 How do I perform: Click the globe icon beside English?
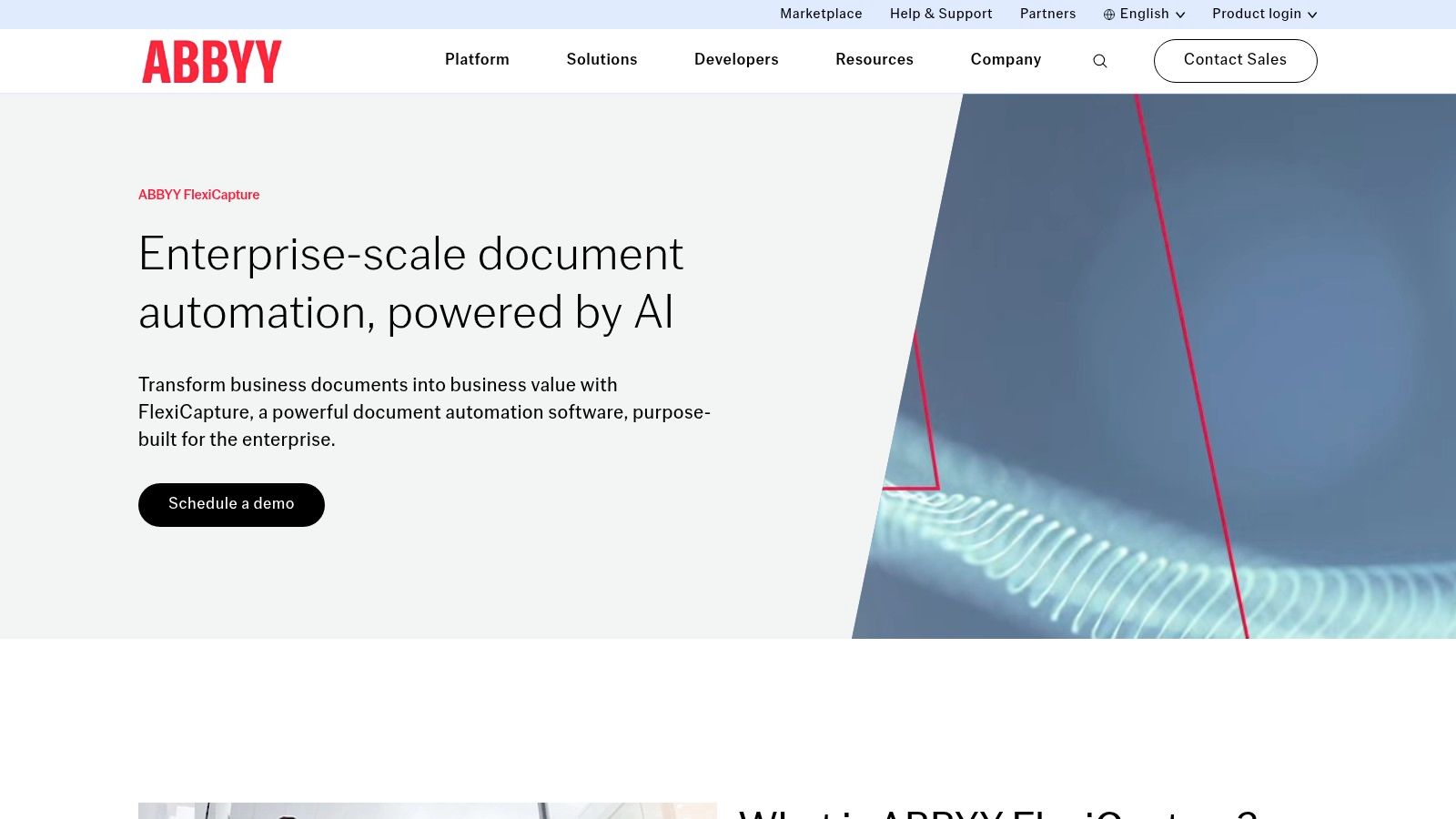point(1107,14)
